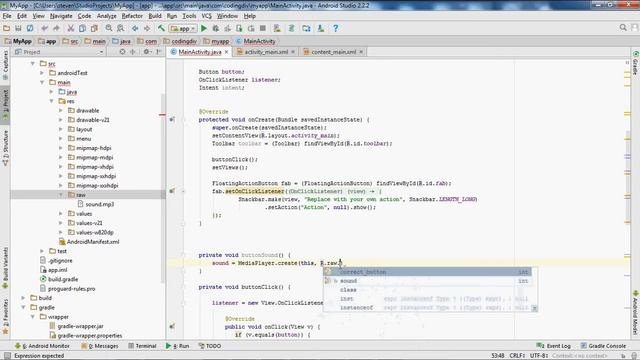The image size is (640, 360).
Task: Click the Make Project hammer icon
Action: [x=161, y=28]
